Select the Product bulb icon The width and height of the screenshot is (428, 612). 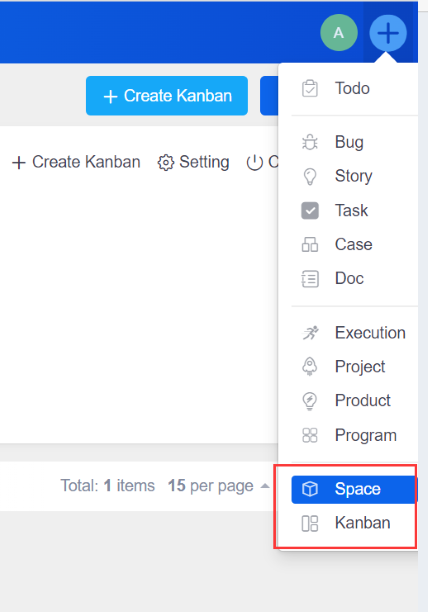pyautogui.click(x=310, y=401)
